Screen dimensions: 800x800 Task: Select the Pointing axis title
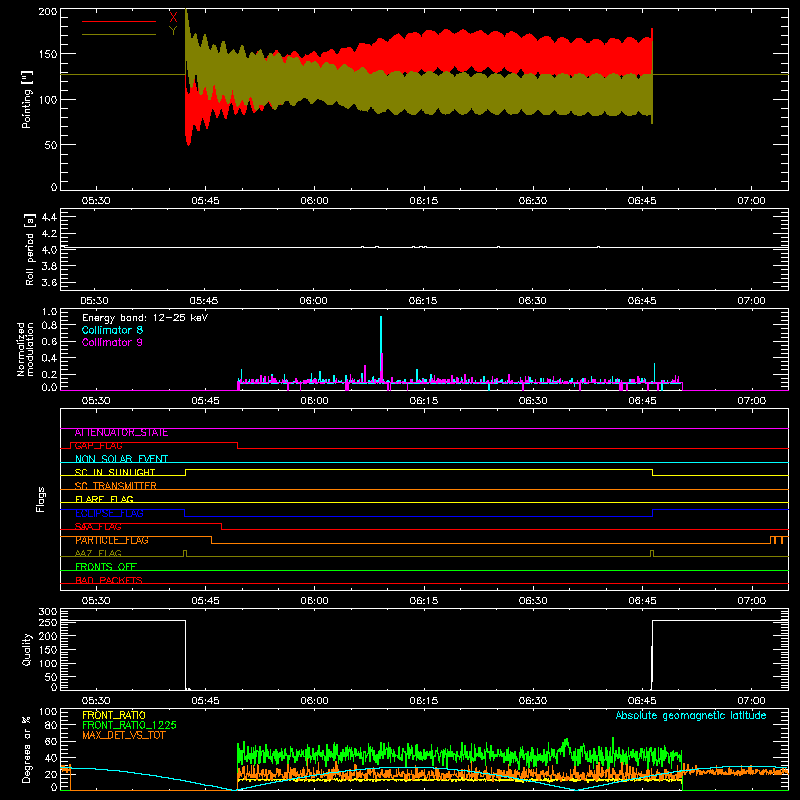(x=27, y=99)
